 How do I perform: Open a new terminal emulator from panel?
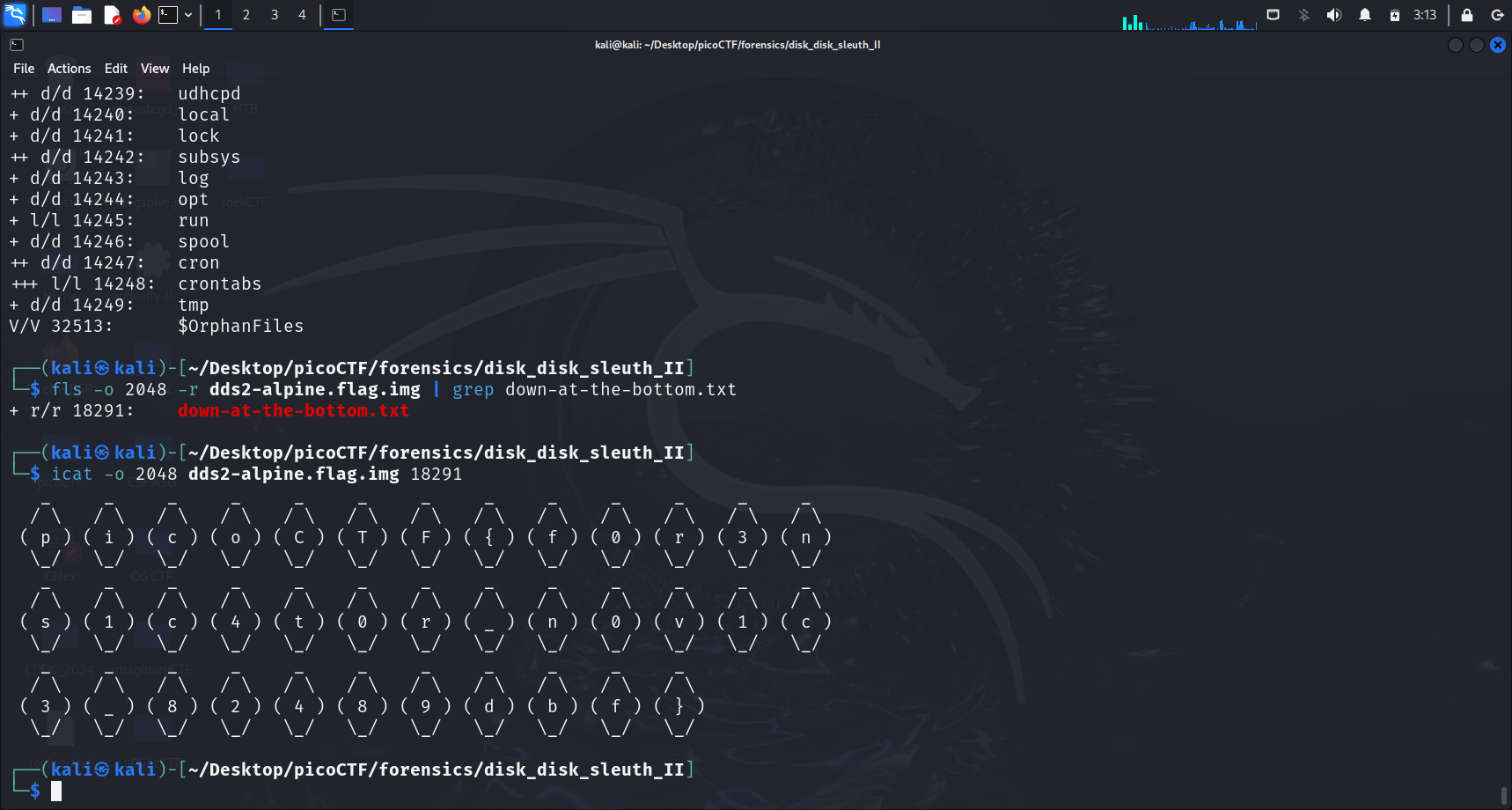[x=168, y=15]
